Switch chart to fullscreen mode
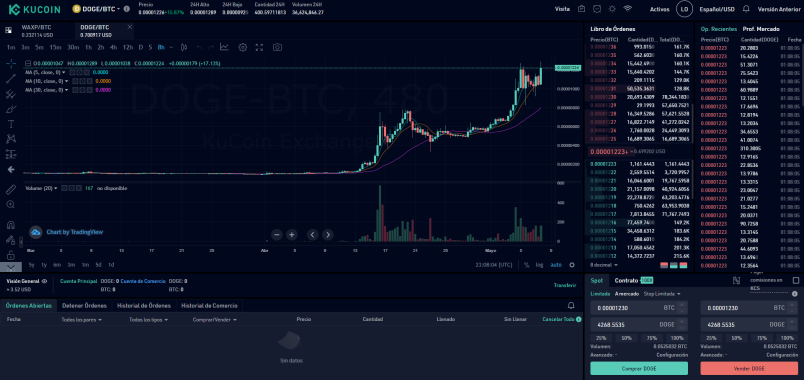 (259, 47)
